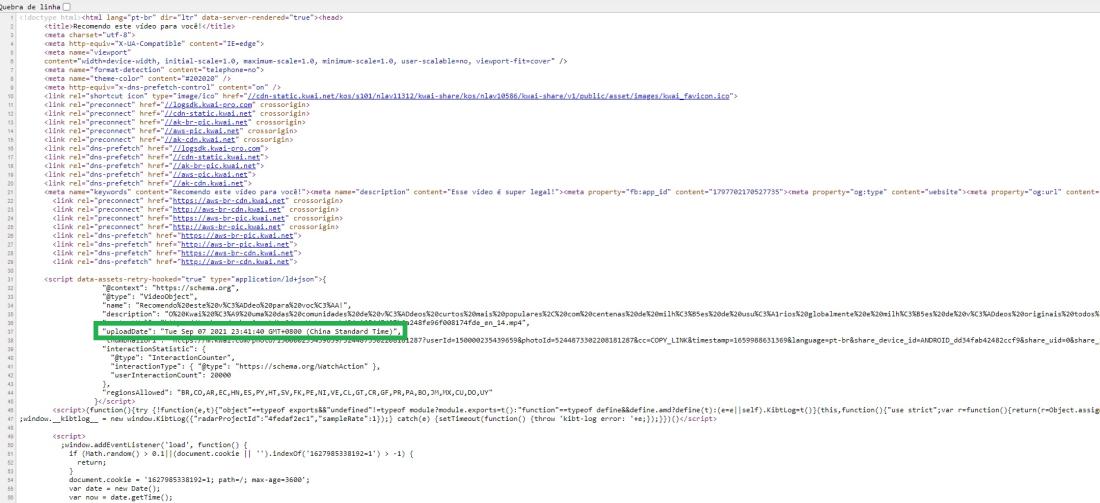Image resolution: width=1100 pixels, height=503 pixels.
Task: Open preconnect link //logsdk.kwai-pro.com
Action: [x=208, y=105]
